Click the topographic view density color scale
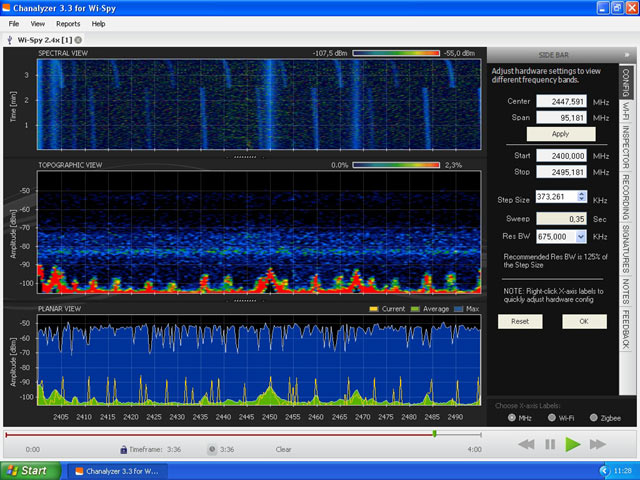Viewport: 640px width, 480px height. point(396,165)
